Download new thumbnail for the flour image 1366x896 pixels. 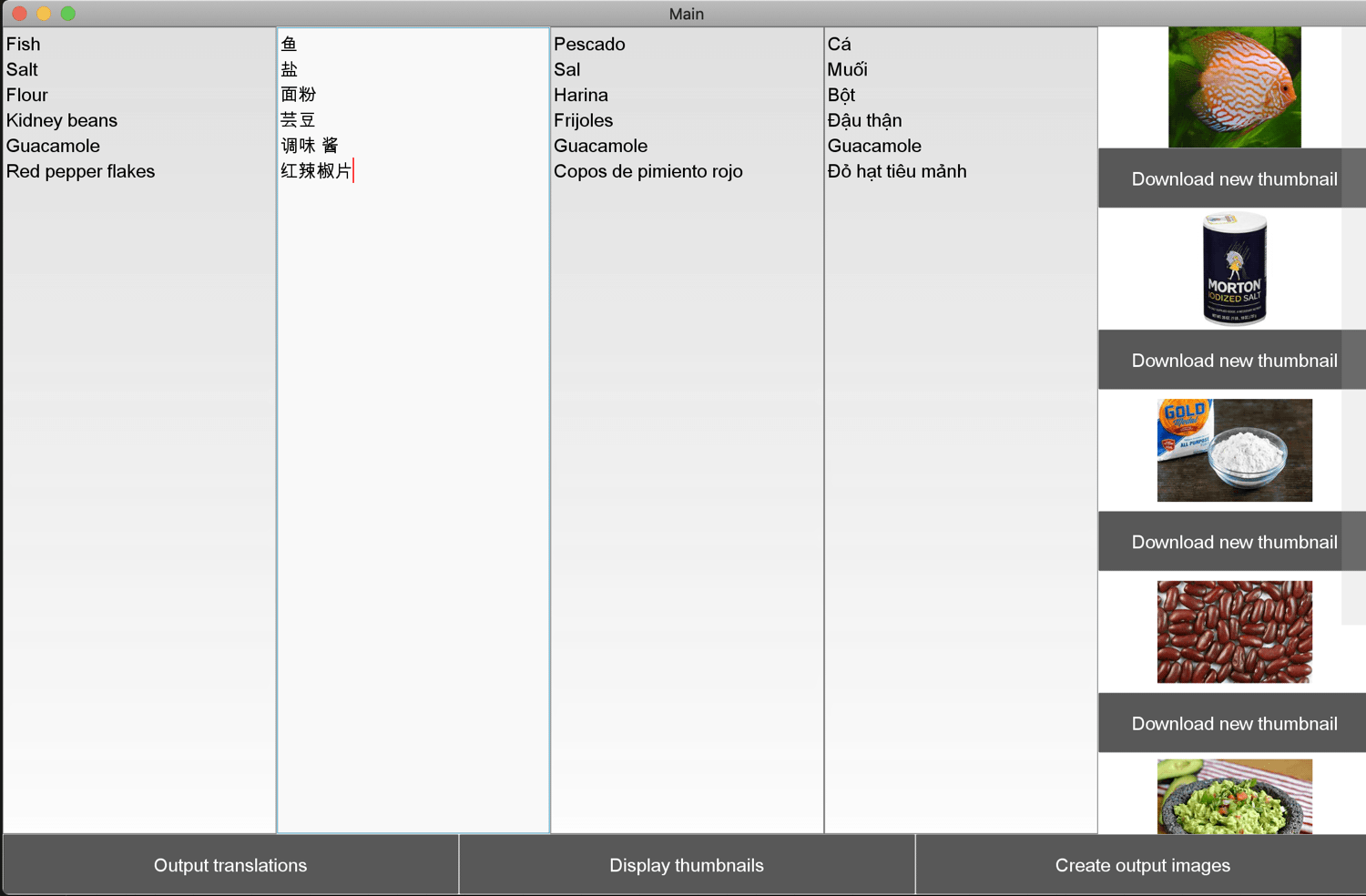tap(1233, 541)
